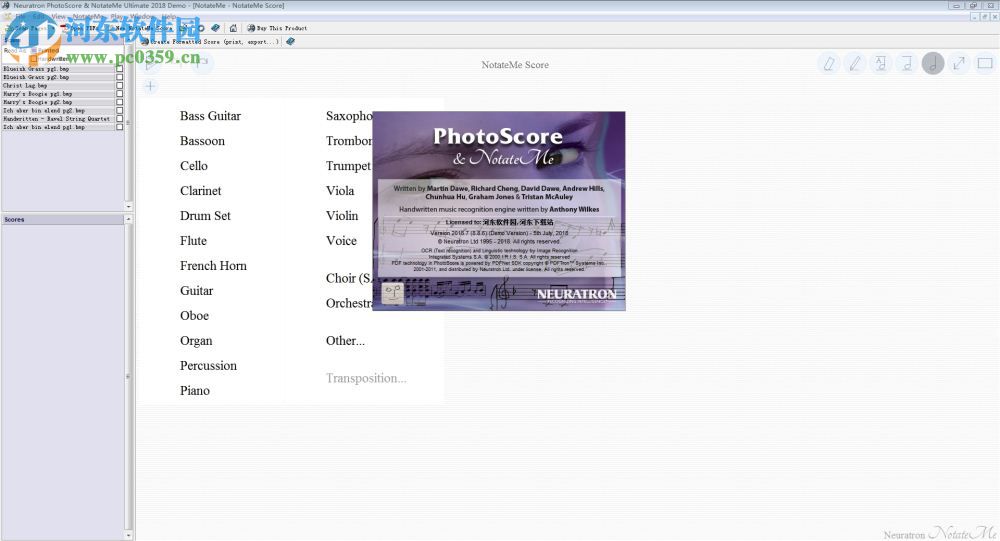
Task: Open the Window menu
Action: pos(142,17)
